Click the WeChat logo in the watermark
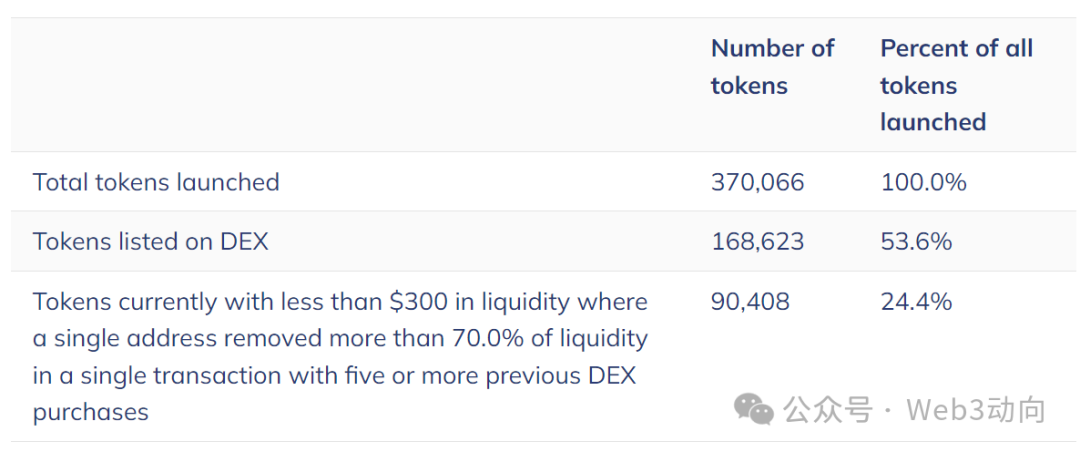The height and width of the screenshot is (452, 1080). 754,408
